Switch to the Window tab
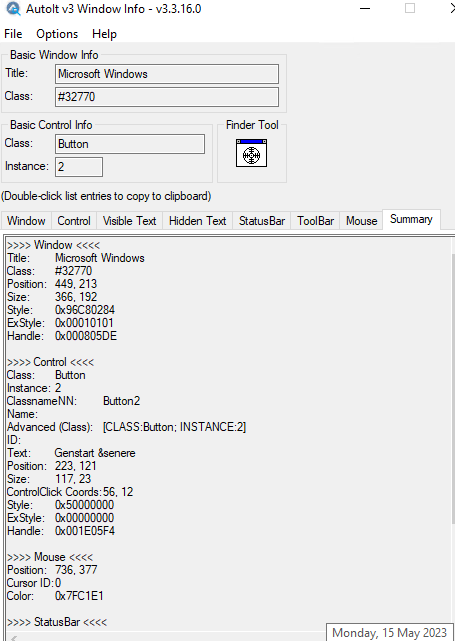455x641 pixels. 26,221
